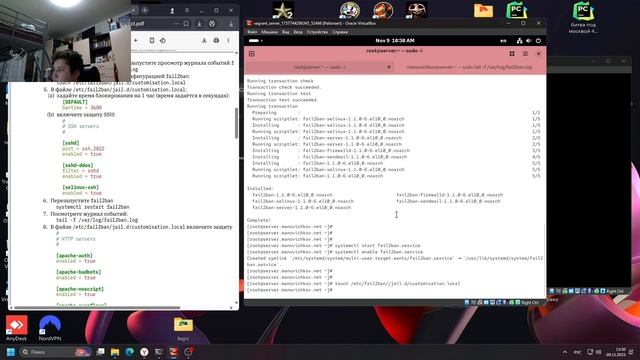Screen dimensions: 640x360
Task: Open the yellow folder desktop icon at top
Action: (484, 10)
